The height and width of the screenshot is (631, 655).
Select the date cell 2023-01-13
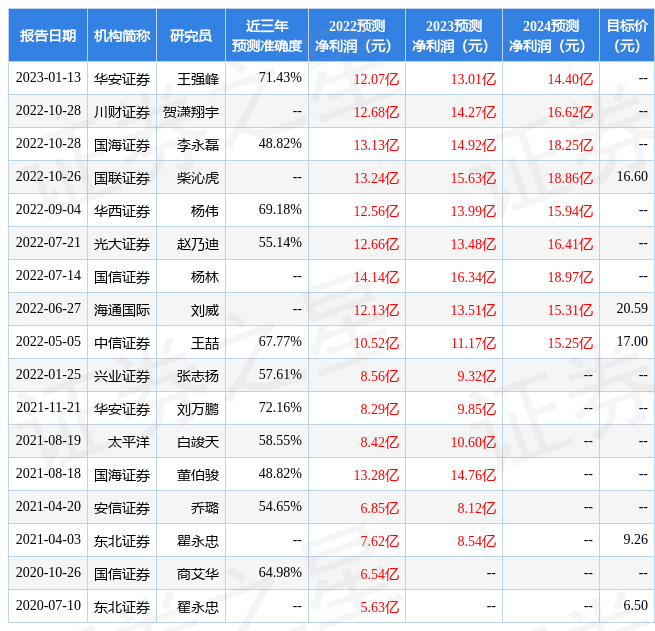tap(48, 78)
